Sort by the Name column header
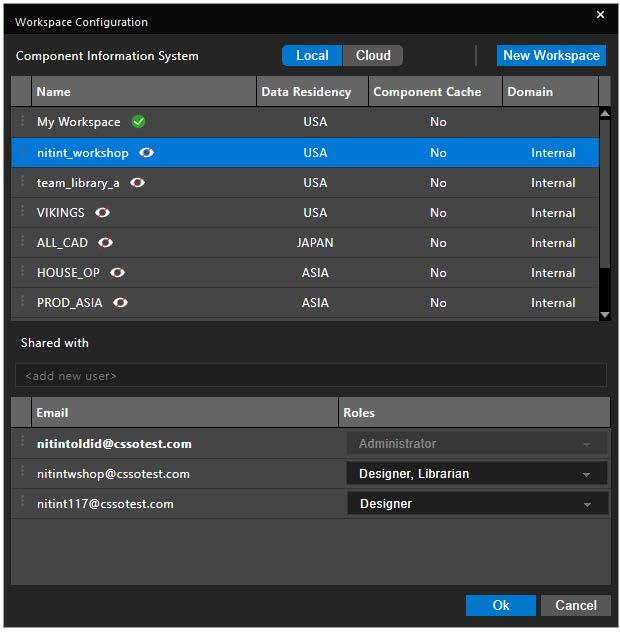This screenshot has width=620, height=633. click(144, 92)
